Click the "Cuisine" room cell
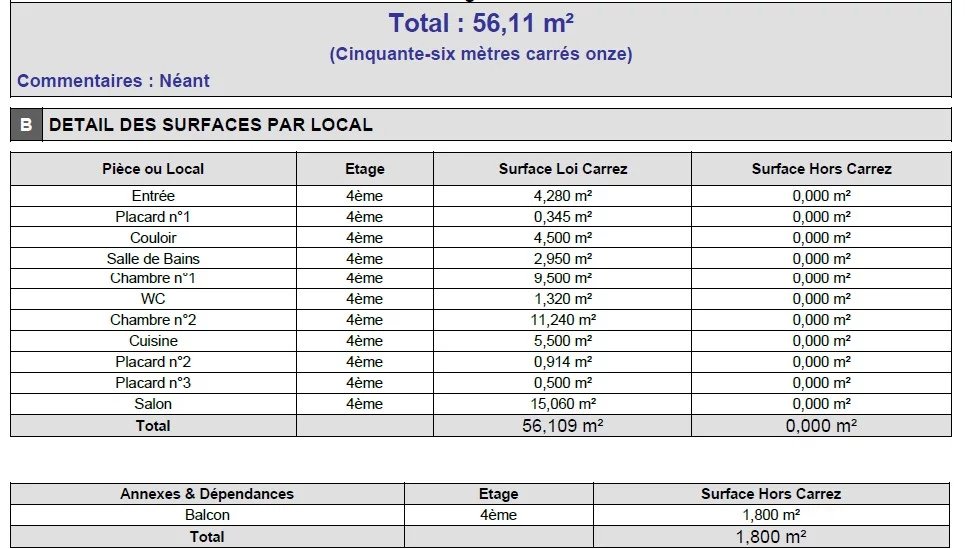Image resolution: width=965 pixels, height=549 pixels. point(153,341)
